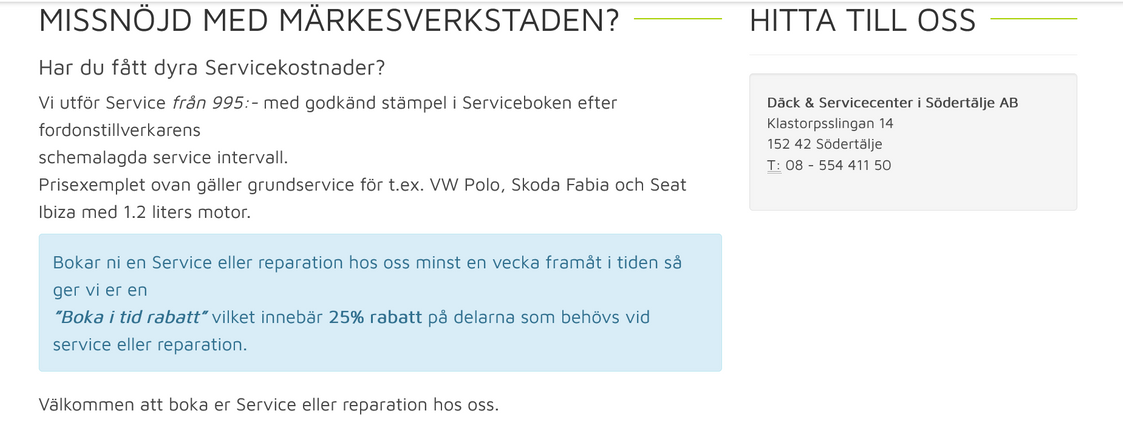Click the line 'schemalagda service intervall.'
This screenshot has width=1123, height=438.
click(163, 157)
